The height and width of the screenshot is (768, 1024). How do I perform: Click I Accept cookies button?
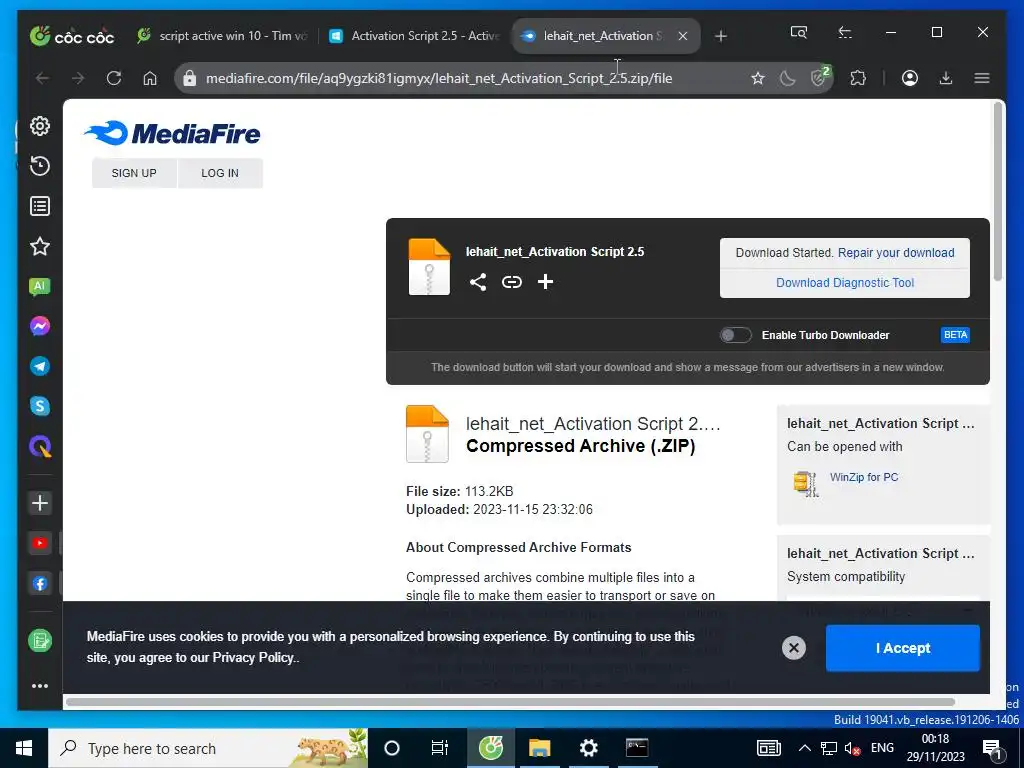[x=903, y=648]
